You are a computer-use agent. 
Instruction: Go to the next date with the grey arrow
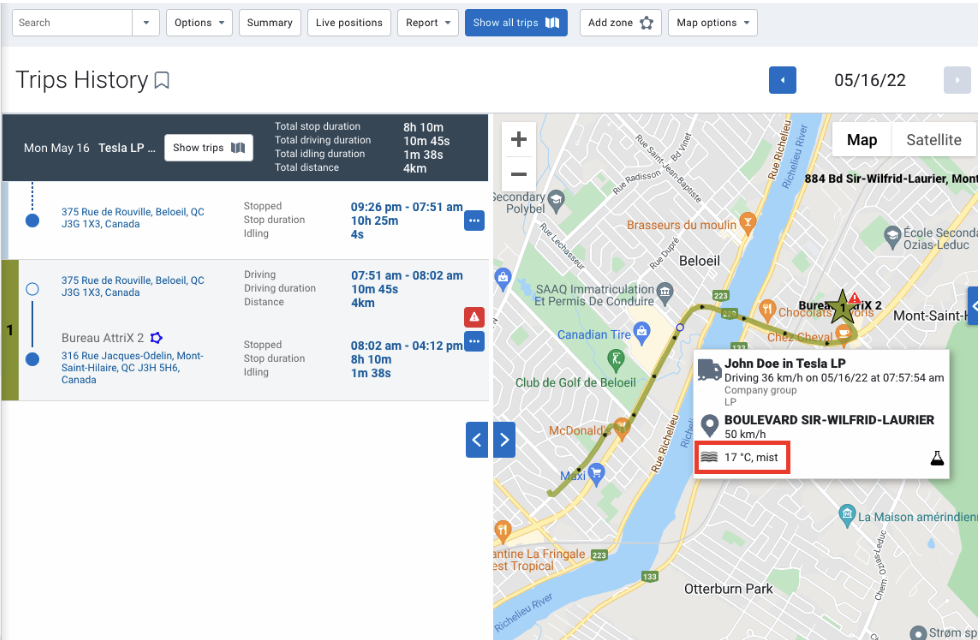957,80
